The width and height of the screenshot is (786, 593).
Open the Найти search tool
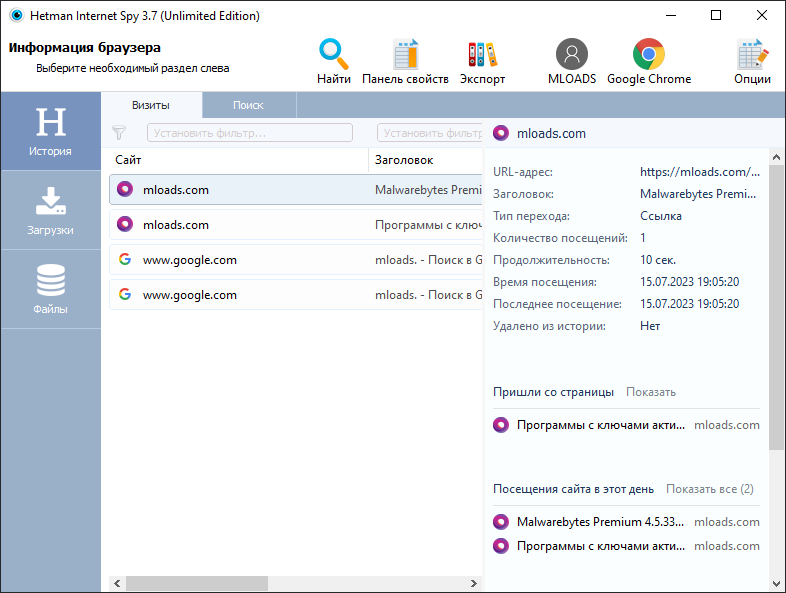click(x=333, y=61)
